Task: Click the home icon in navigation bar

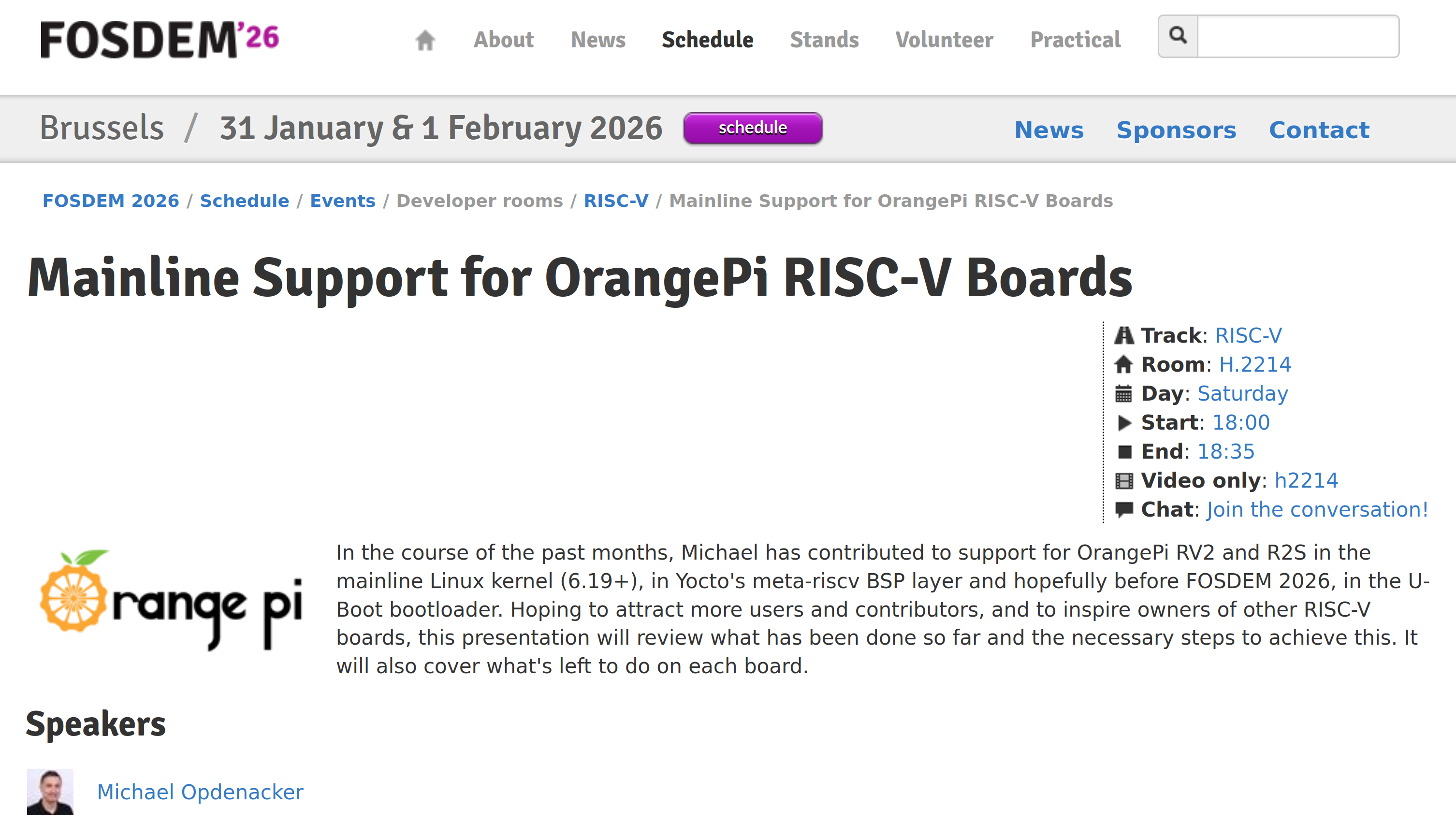Action: [425, 40]
